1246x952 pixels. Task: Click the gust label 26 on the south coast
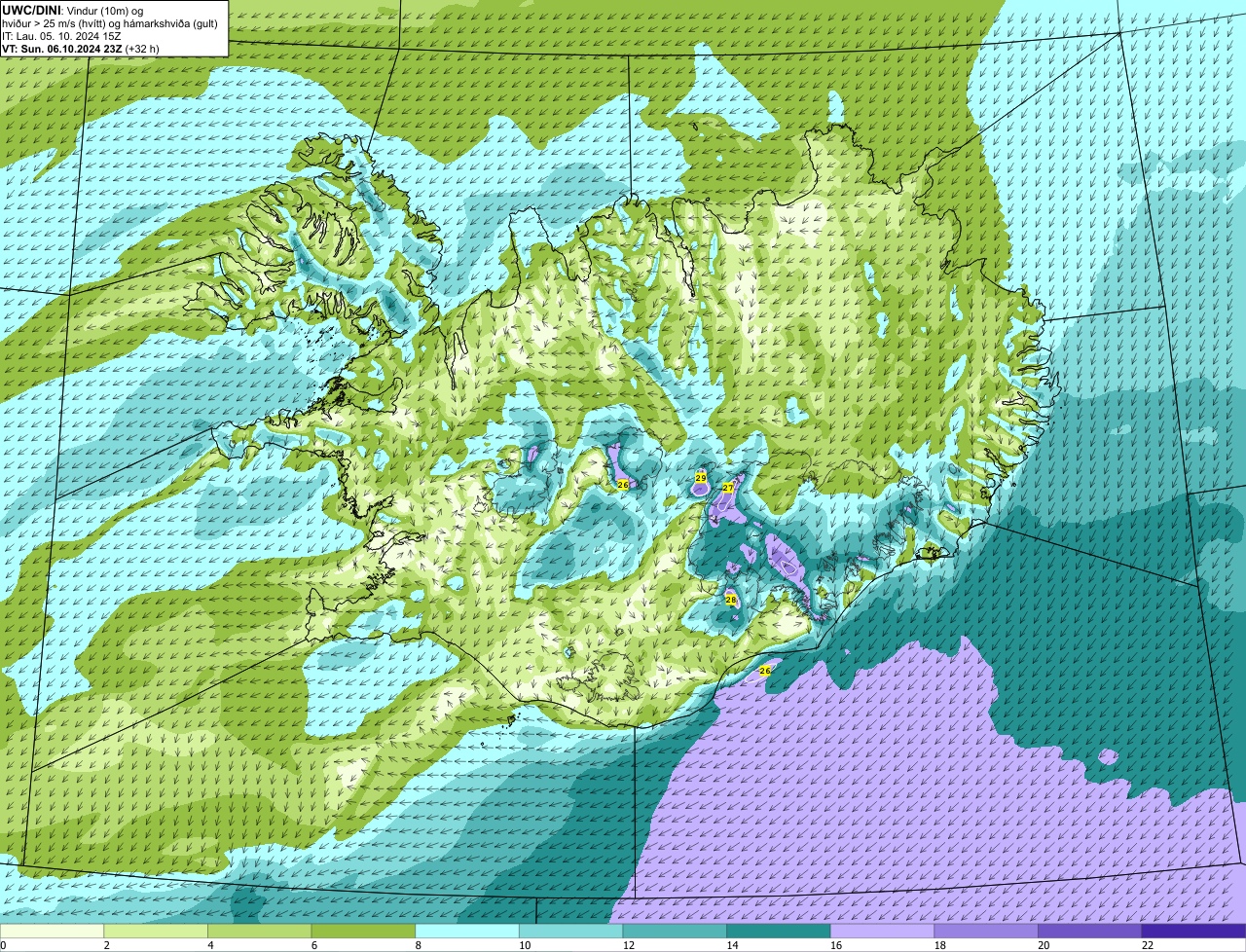[765, 671]
